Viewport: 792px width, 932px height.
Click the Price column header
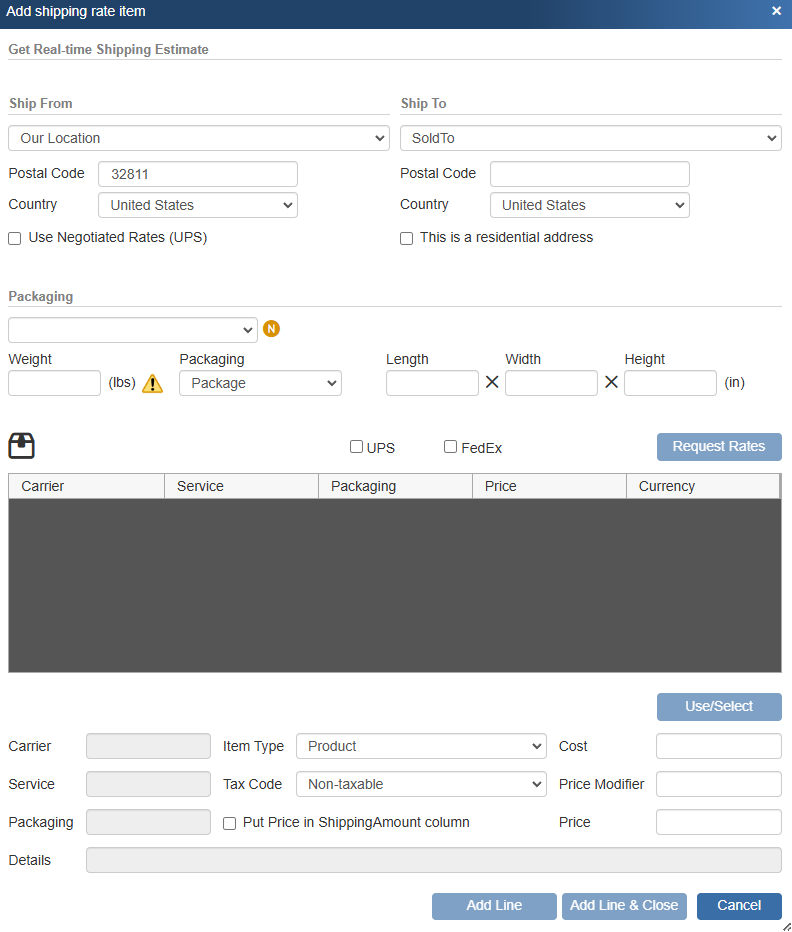(549, 486)
